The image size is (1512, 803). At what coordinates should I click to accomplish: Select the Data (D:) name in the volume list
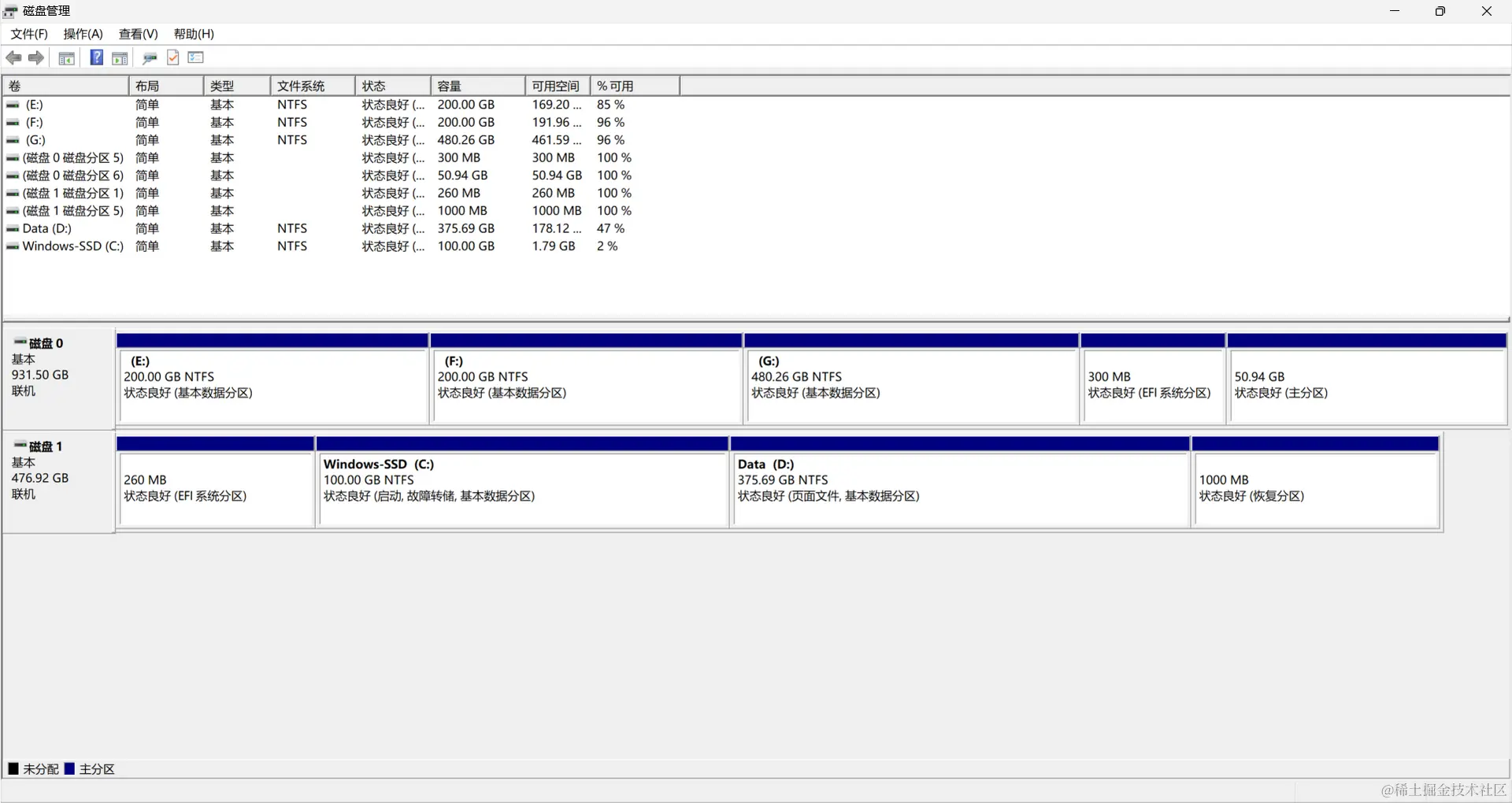(x=47, y=228)
